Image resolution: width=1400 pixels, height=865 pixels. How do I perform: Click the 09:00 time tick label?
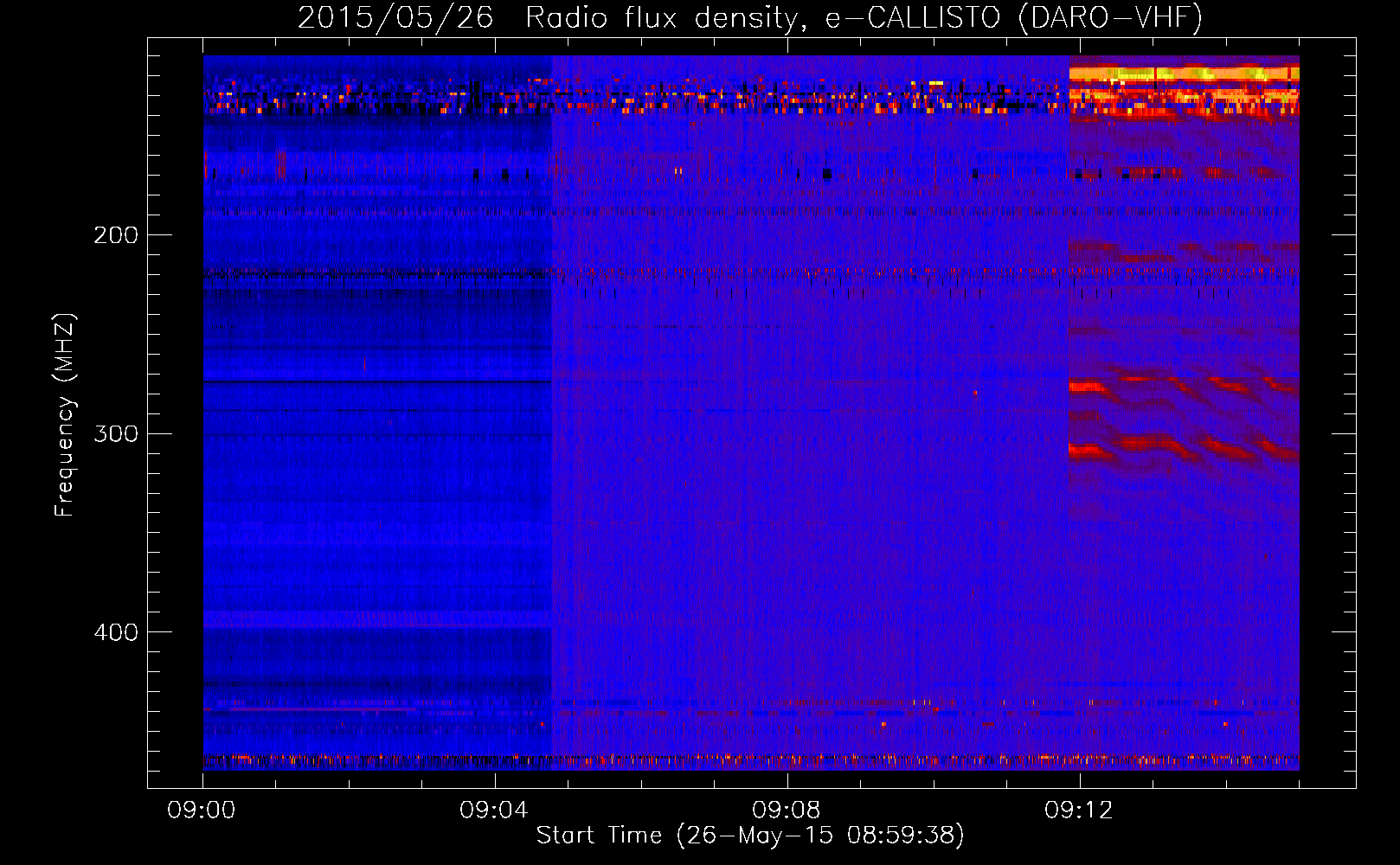[202, 811]
